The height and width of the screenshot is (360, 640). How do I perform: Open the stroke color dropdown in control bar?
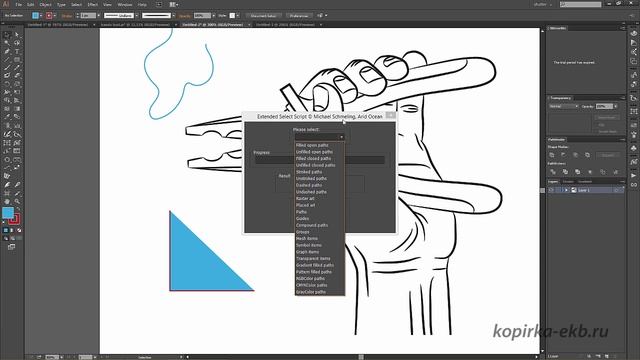[54, 16]
